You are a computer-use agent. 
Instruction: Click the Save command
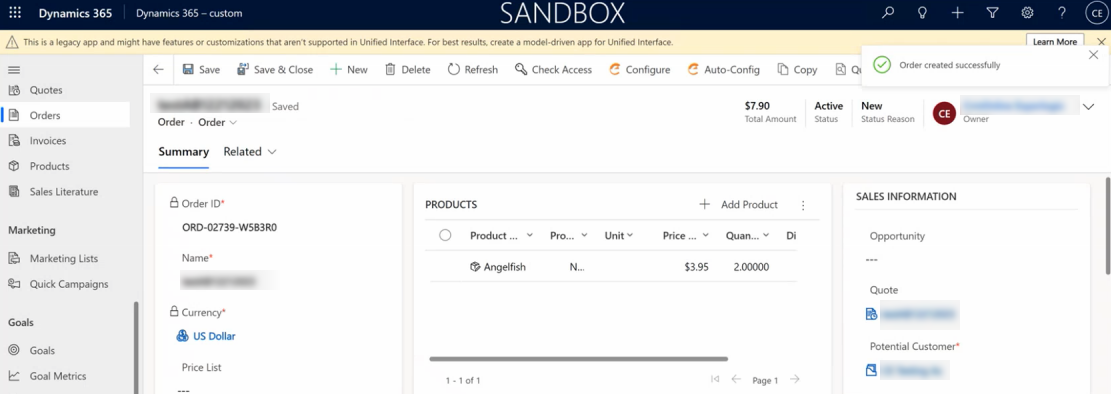click(x=201, y=69)
